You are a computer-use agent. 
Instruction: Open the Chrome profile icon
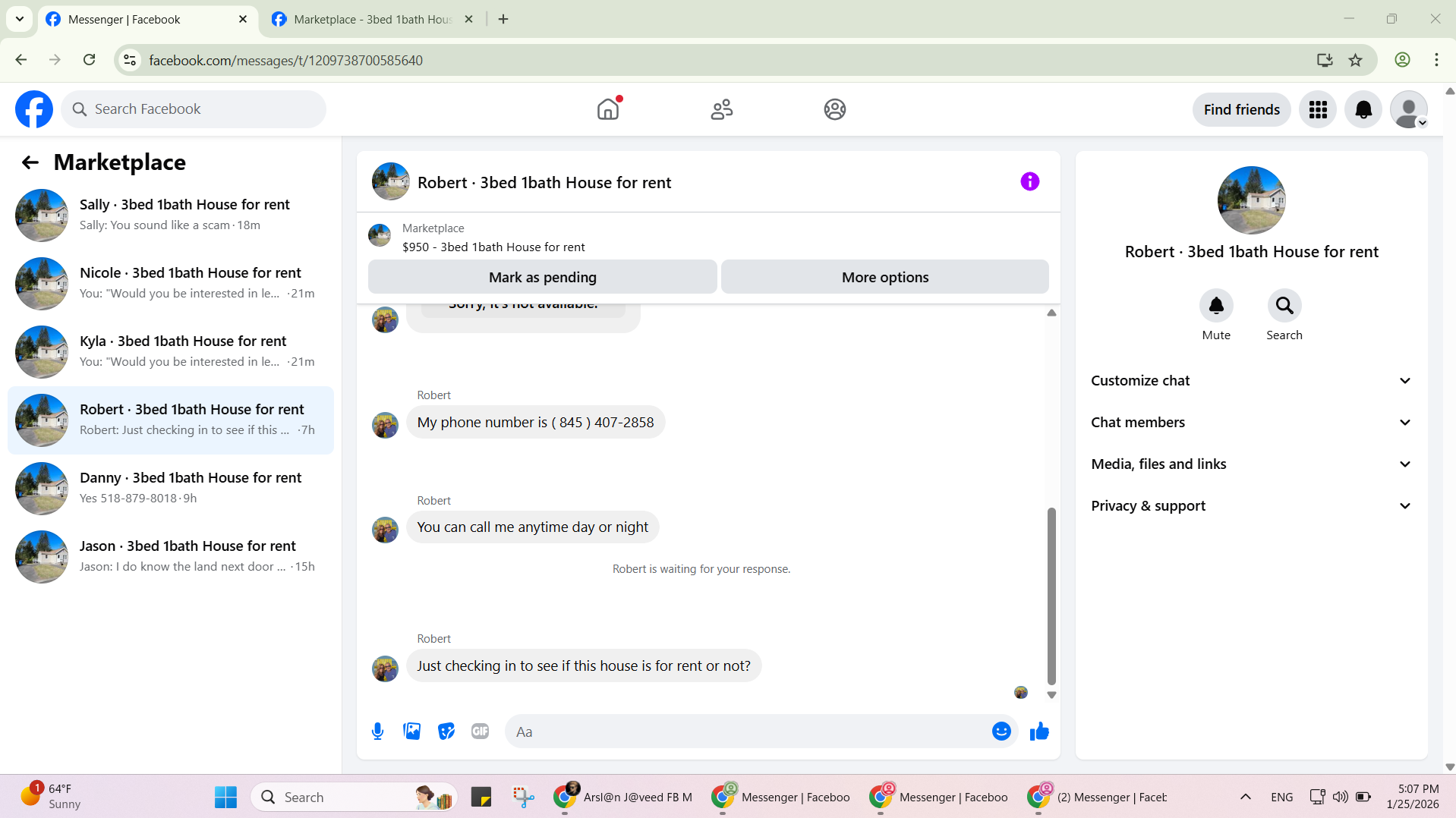[x=1402, y=60]
